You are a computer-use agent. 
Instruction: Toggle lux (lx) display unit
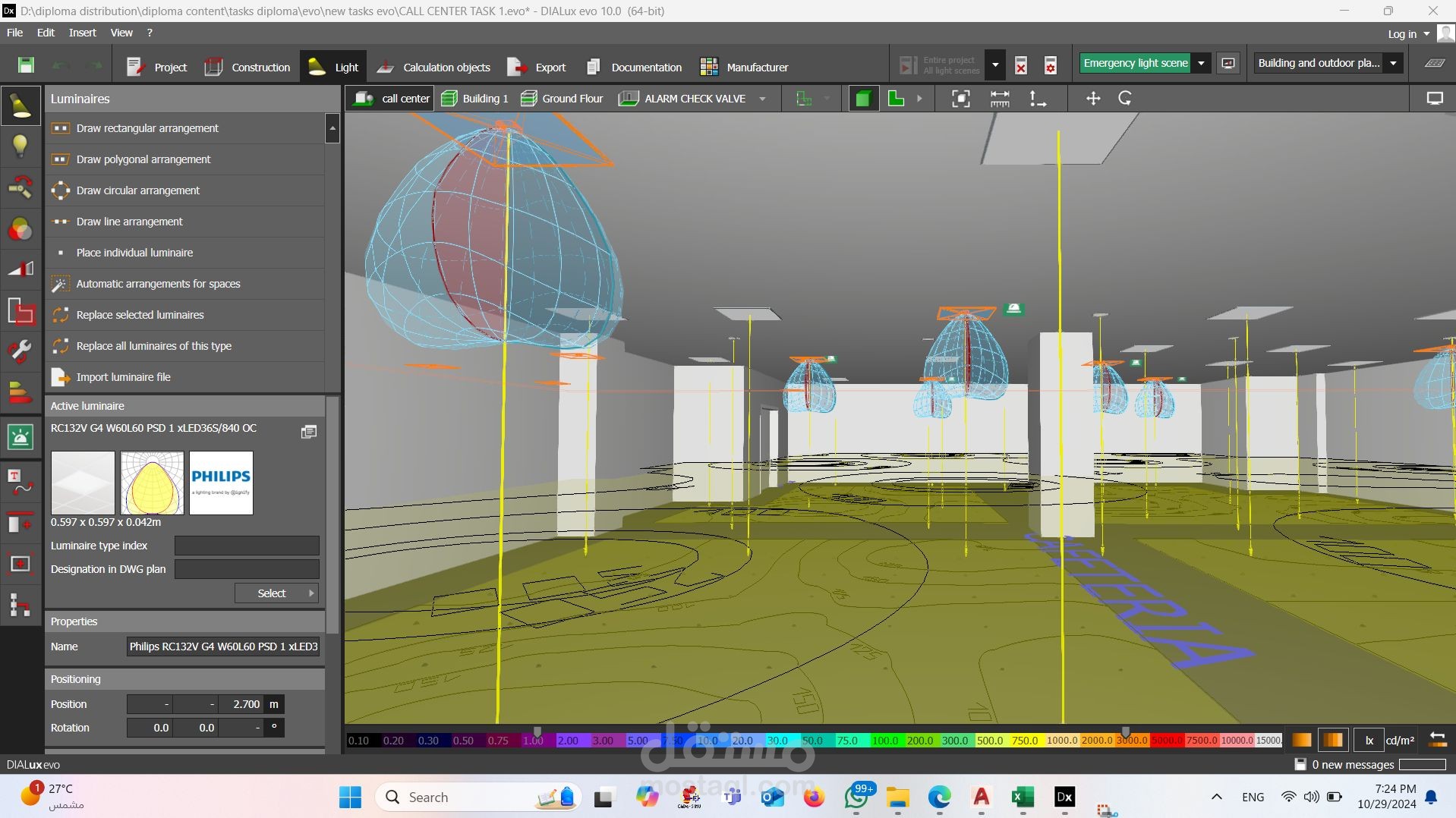pos(1369,740)
